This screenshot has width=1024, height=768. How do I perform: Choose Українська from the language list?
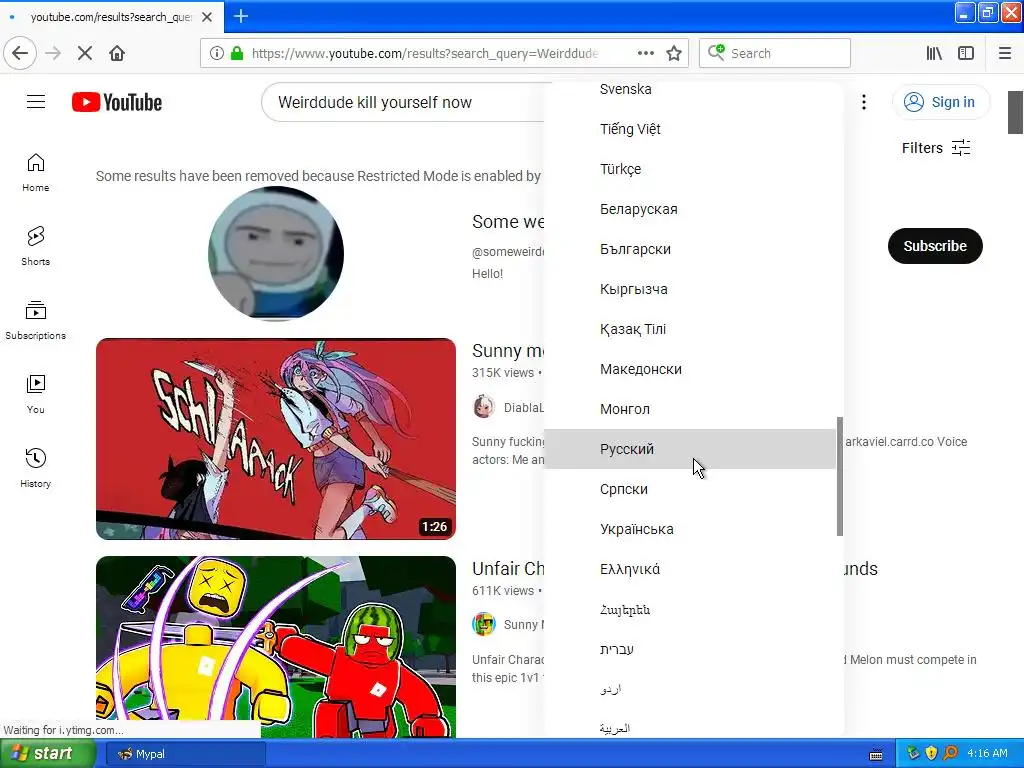tap(690, 529)
